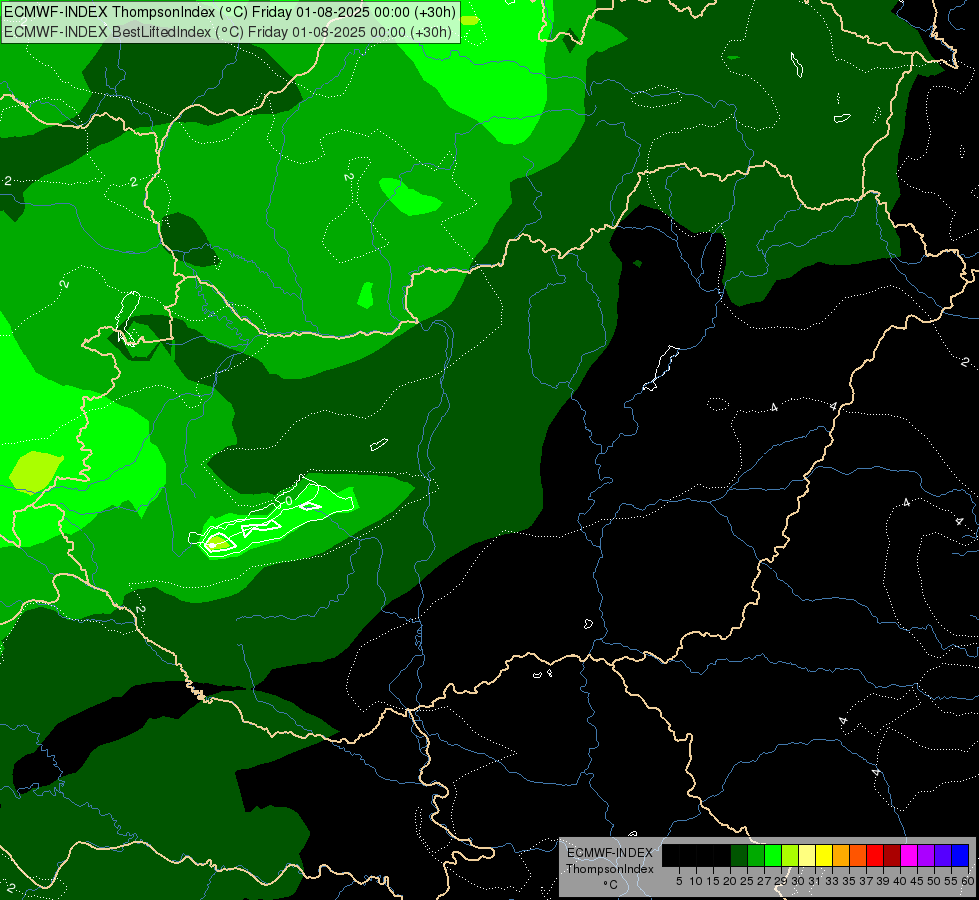
Task: Click the ThompsonIndex title line at top
Action: (x=230, y=12)
